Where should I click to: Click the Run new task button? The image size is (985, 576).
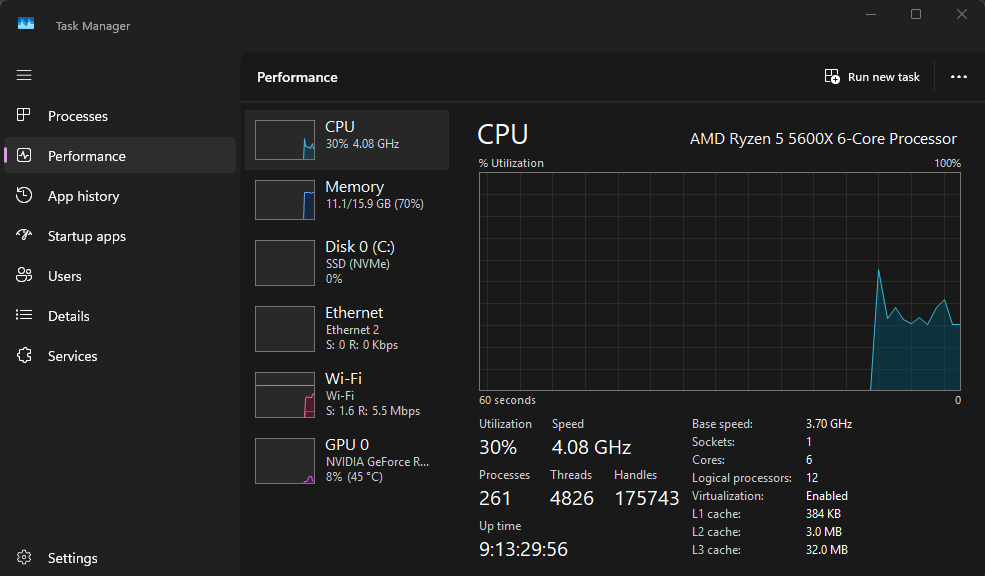pos(872,77)
